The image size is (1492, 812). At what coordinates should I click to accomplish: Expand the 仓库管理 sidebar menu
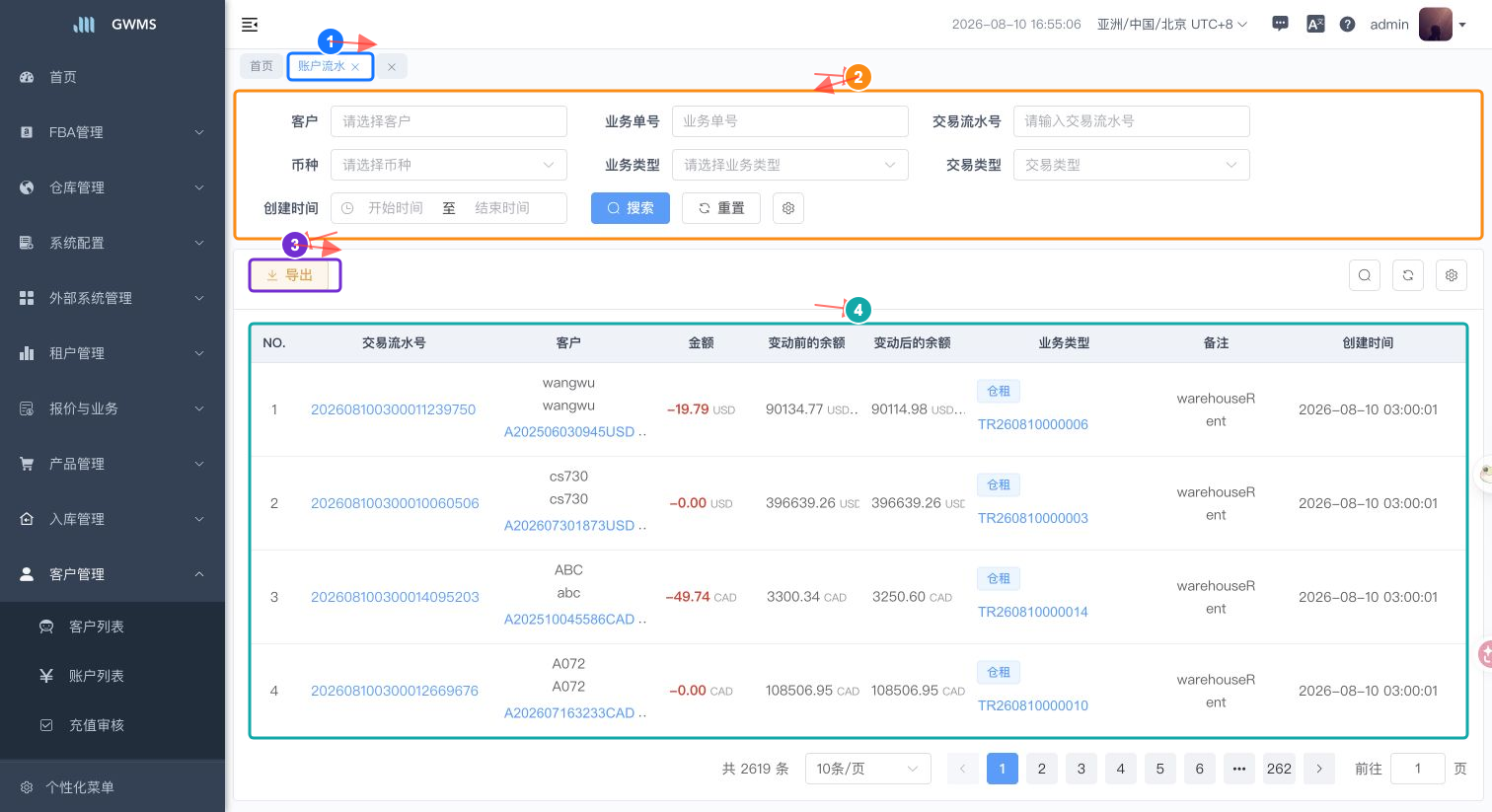(112, 187)
